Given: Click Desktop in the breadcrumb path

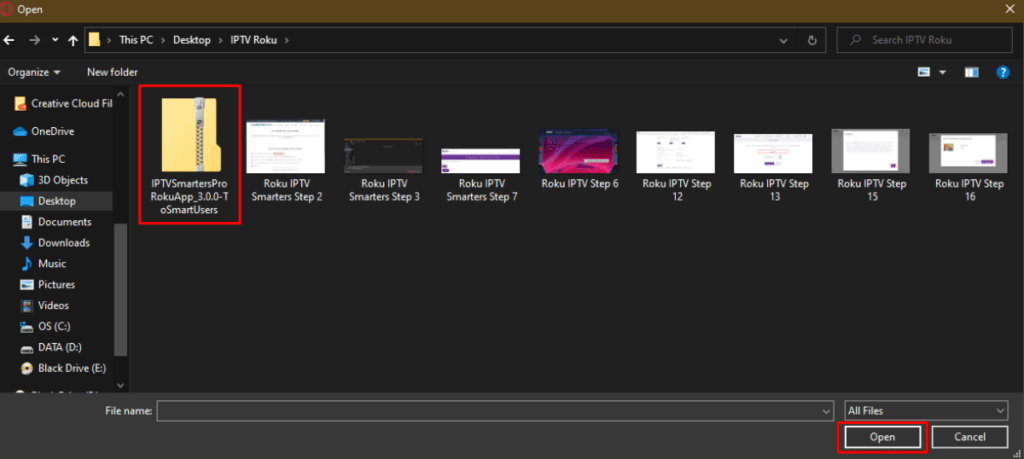Looking at the screenshot, I should [x=191, y=40].
